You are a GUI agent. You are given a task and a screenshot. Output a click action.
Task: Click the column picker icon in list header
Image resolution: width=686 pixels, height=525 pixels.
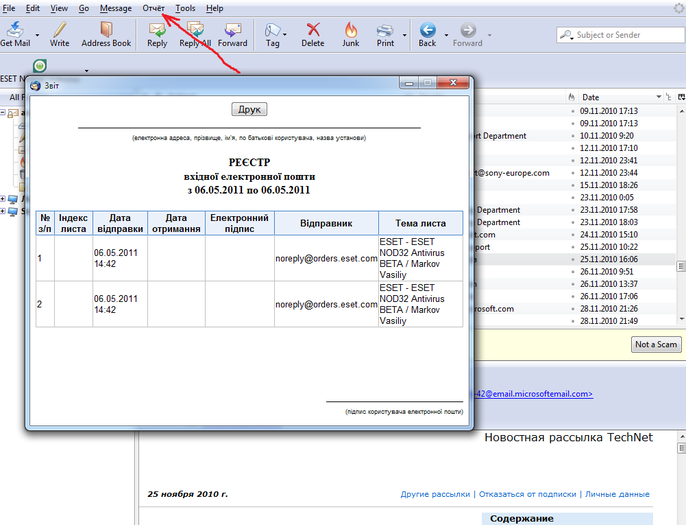pos(681,97)
